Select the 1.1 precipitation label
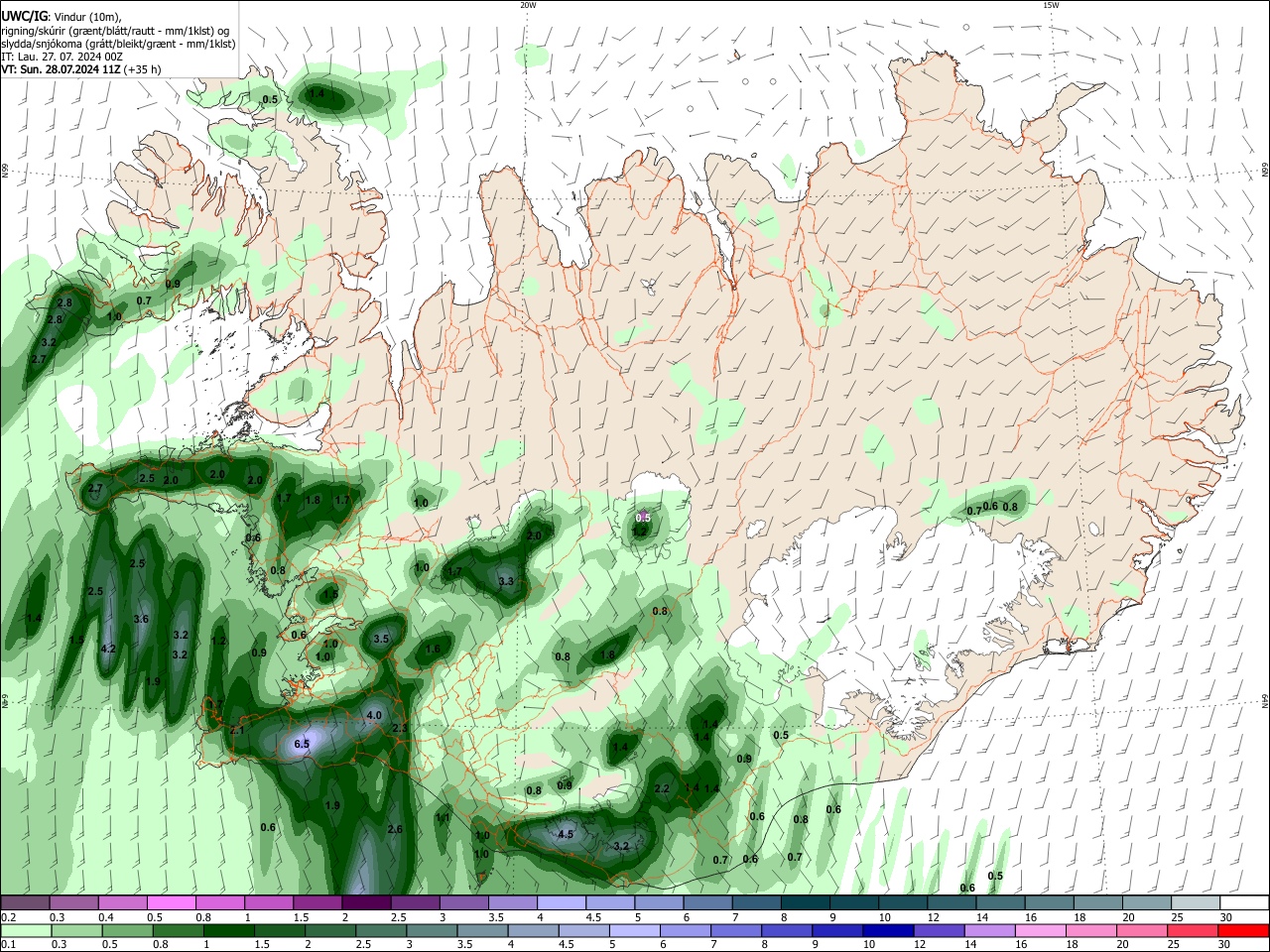 click(x=444, y=818)
